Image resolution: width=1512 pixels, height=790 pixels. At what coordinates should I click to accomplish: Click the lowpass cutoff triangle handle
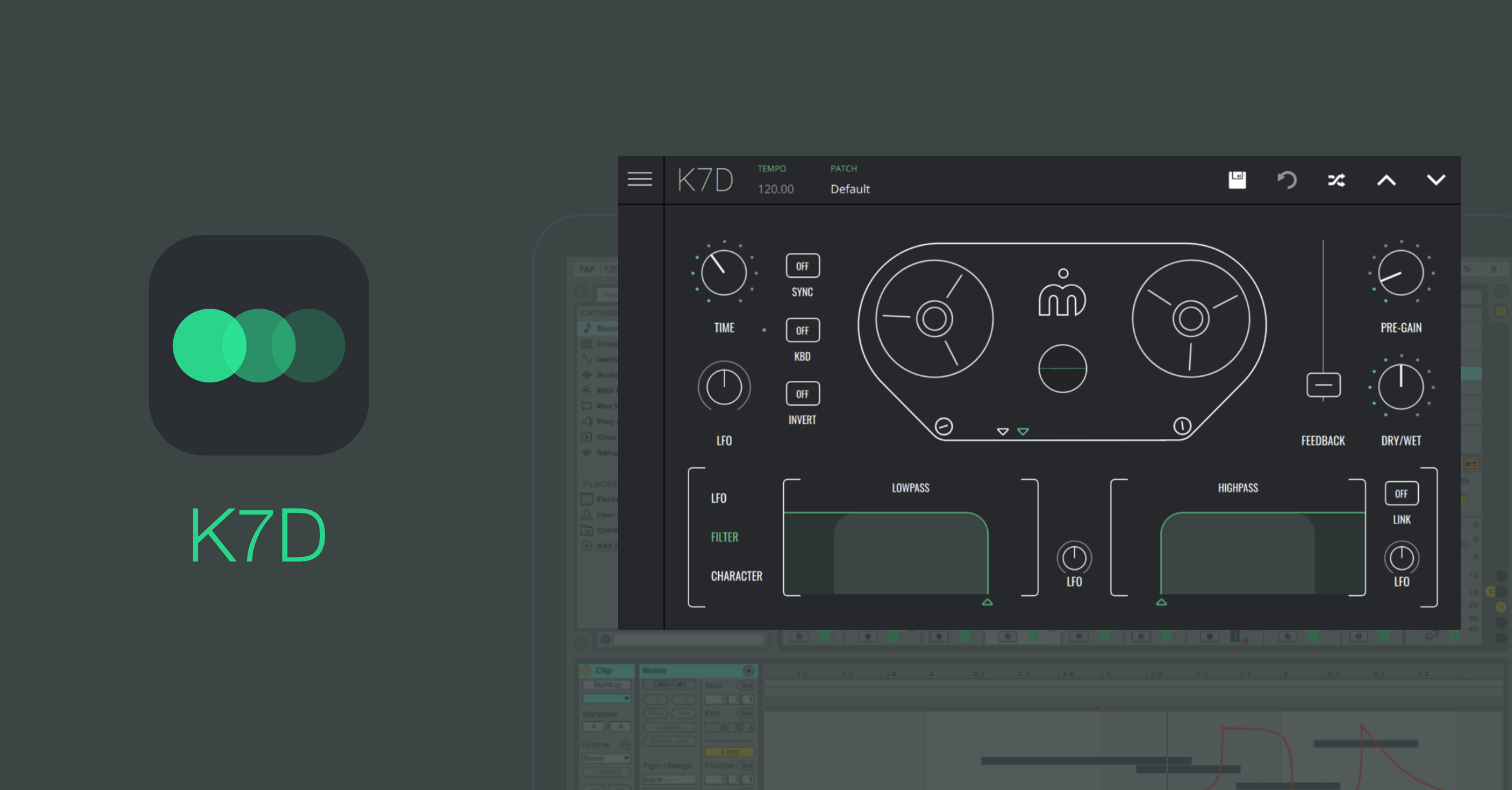[987, 602]
